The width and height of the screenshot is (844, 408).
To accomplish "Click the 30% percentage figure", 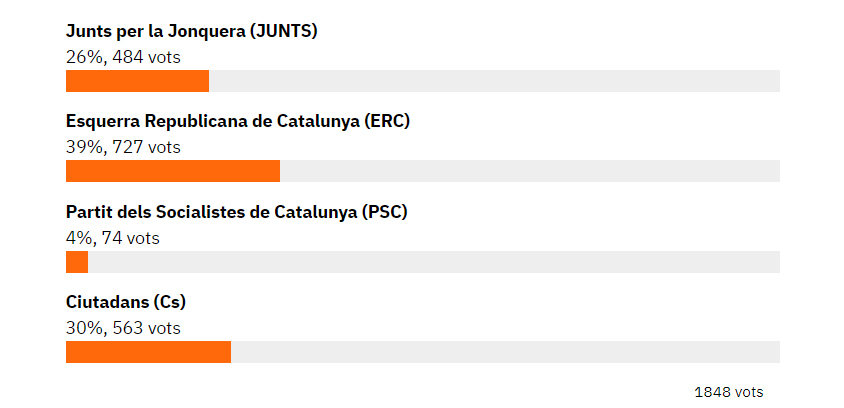I will click(82, 328).
